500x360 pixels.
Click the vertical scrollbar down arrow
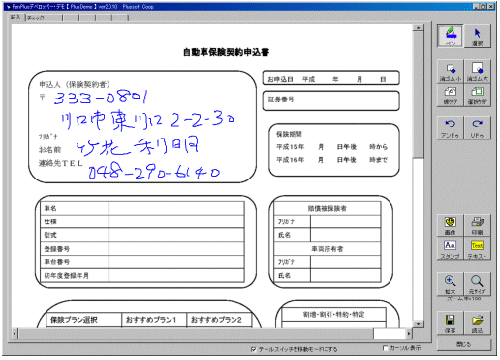point(418,324)
